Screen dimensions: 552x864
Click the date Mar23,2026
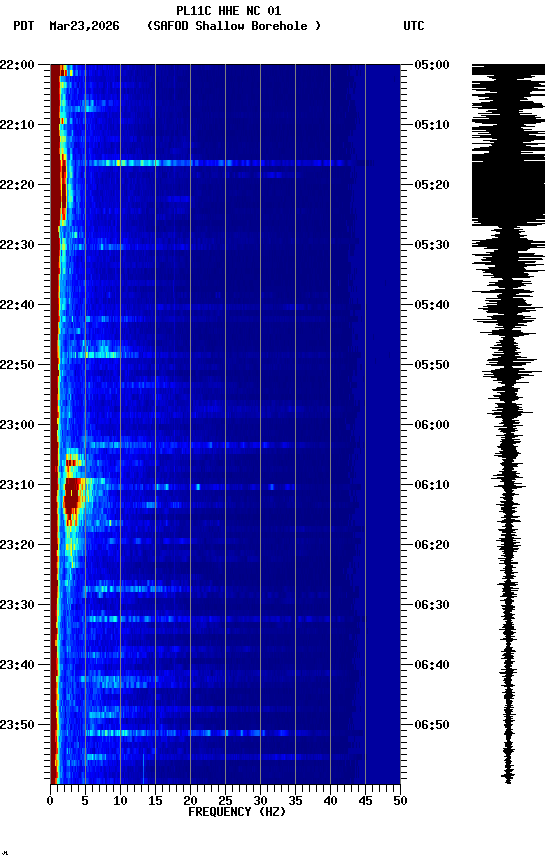click(x=84, y=26)
